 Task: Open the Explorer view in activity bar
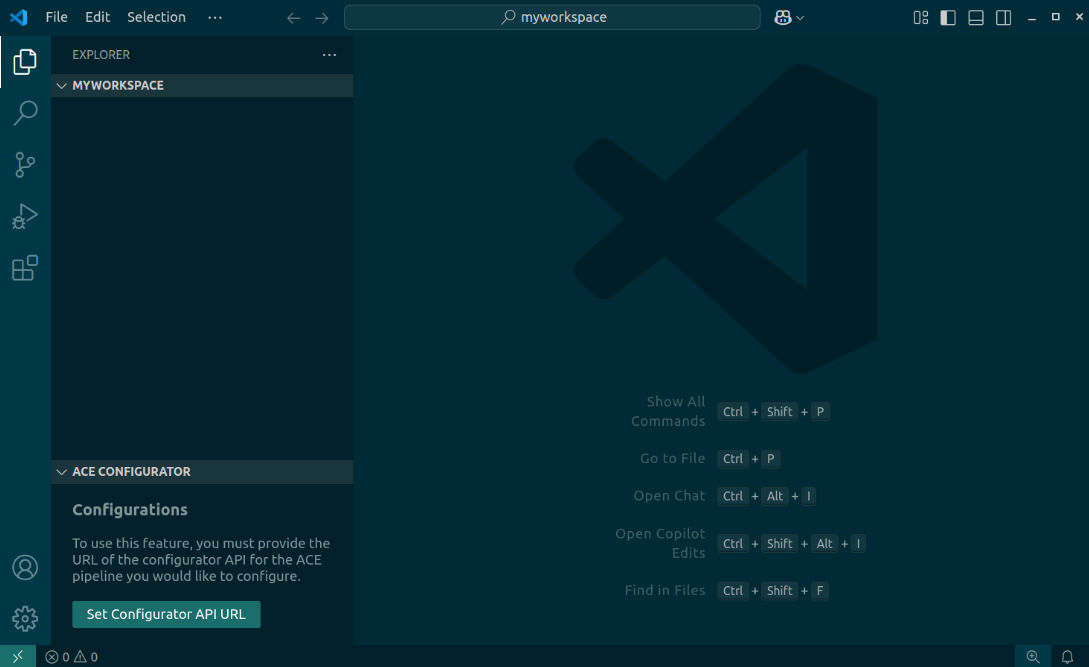pos(25,62)
